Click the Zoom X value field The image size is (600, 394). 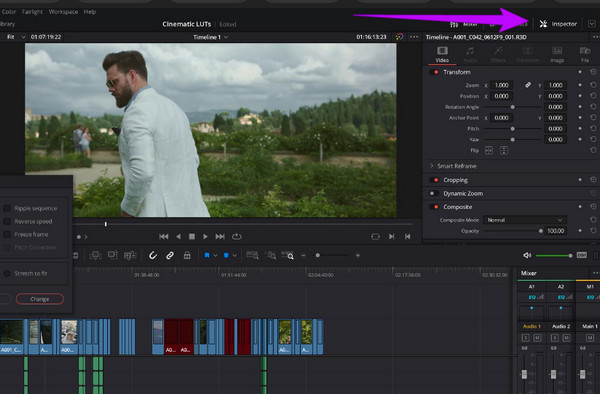[x=502, y=85]
